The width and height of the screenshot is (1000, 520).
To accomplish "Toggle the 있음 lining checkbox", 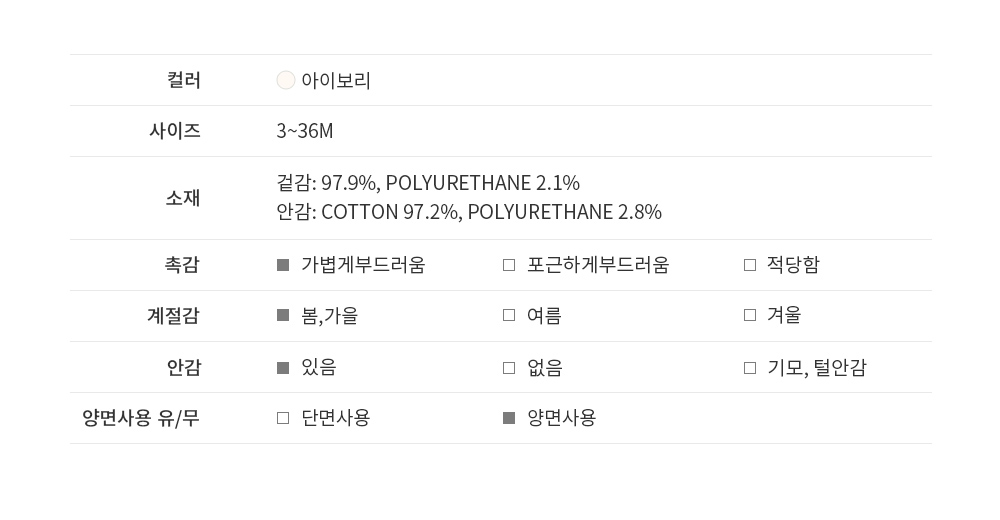I will pyautogui.click(x=283, y=368).
